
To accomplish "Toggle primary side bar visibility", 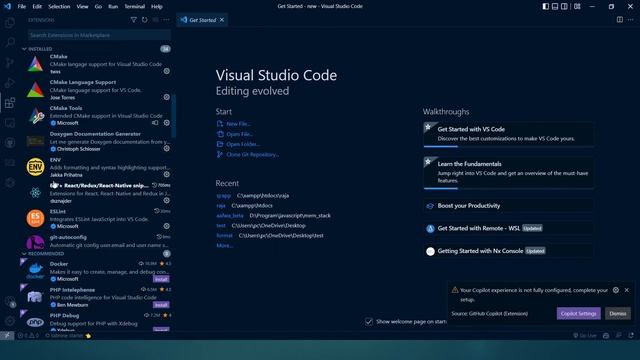I will (x=546, y=6).
